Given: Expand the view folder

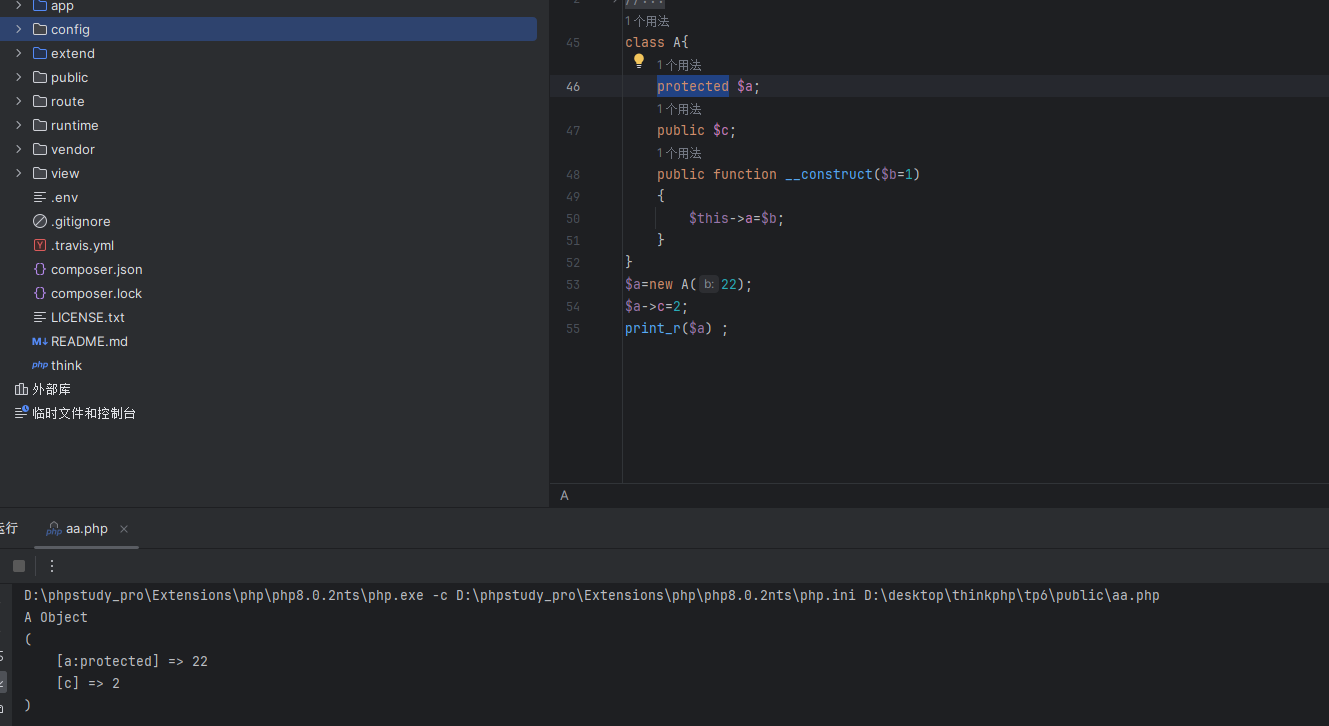Looking at the screenshot, I should pyautogui.click(x=18, y=173).
